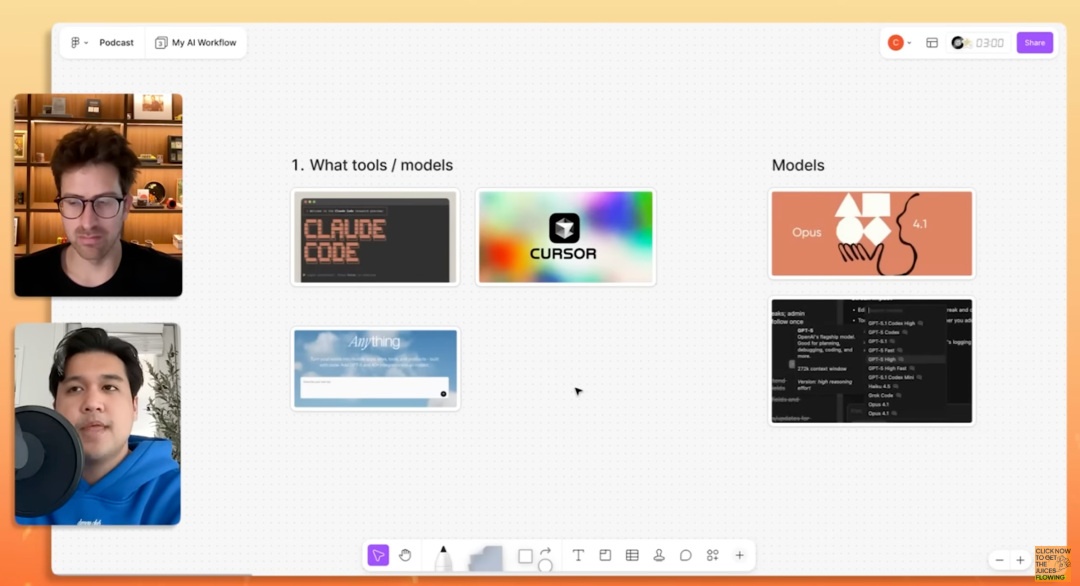Click the '1. What tools / models' heading

(x=372, y=165)
